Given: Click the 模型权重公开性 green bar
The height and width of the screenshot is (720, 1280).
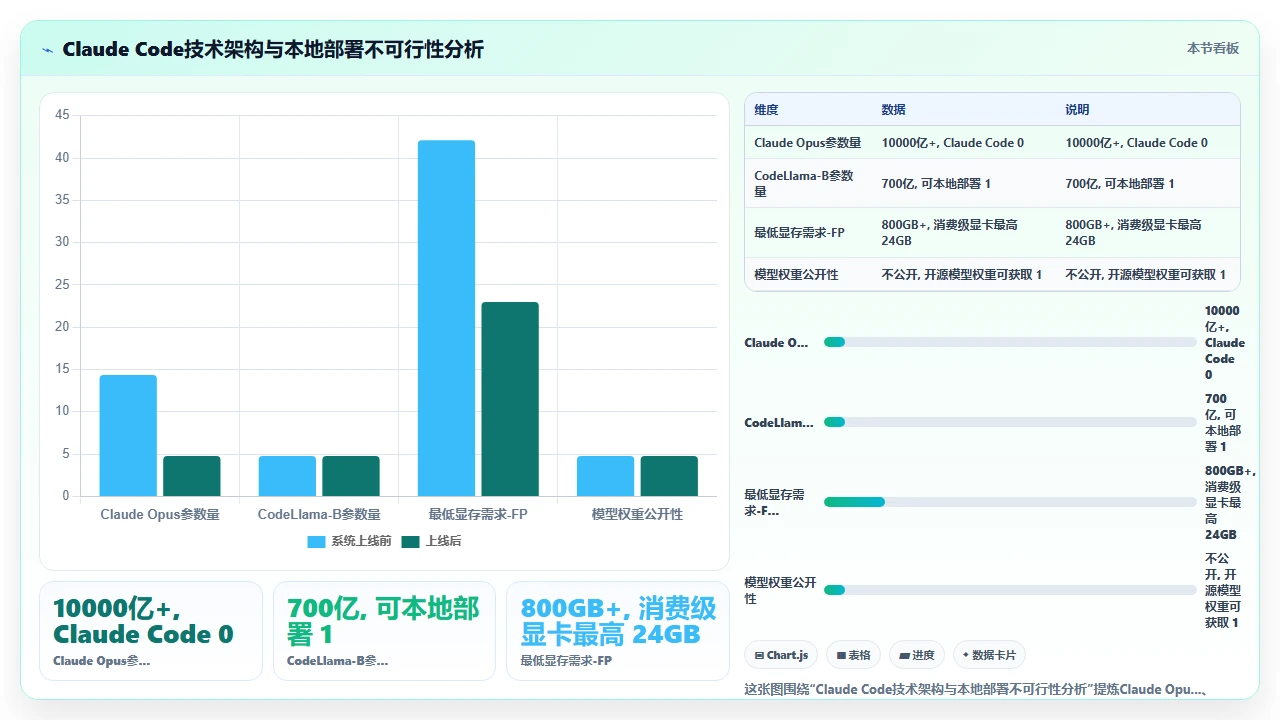Looking at the screenshot, I should tap(669, 476).
